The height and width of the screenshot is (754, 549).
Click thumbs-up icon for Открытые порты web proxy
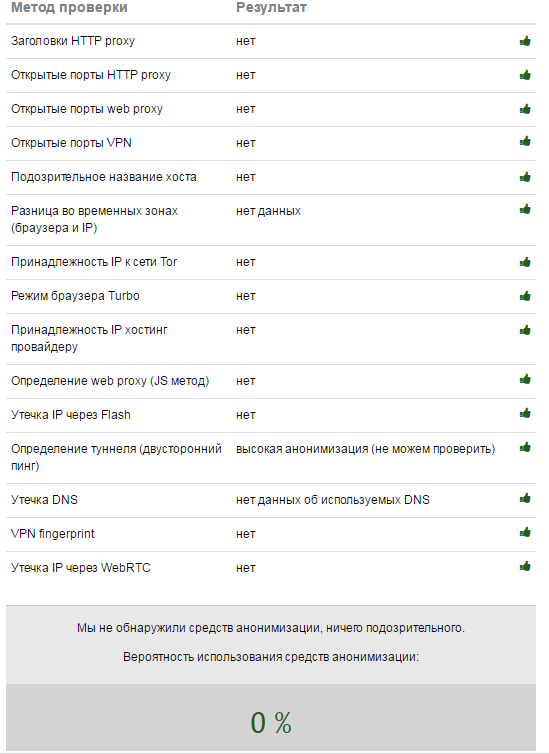(525, 109)
